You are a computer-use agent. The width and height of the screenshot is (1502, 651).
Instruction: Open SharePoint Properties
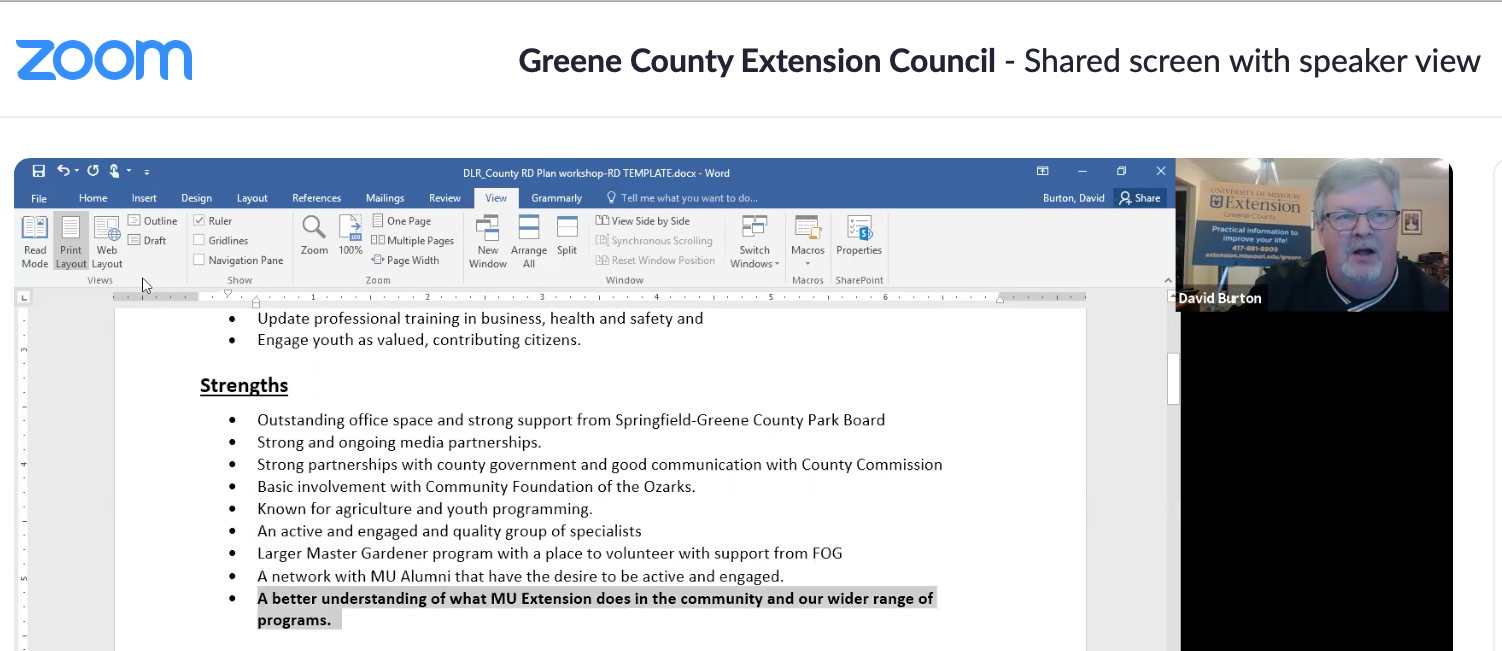[x=859, y=237]
